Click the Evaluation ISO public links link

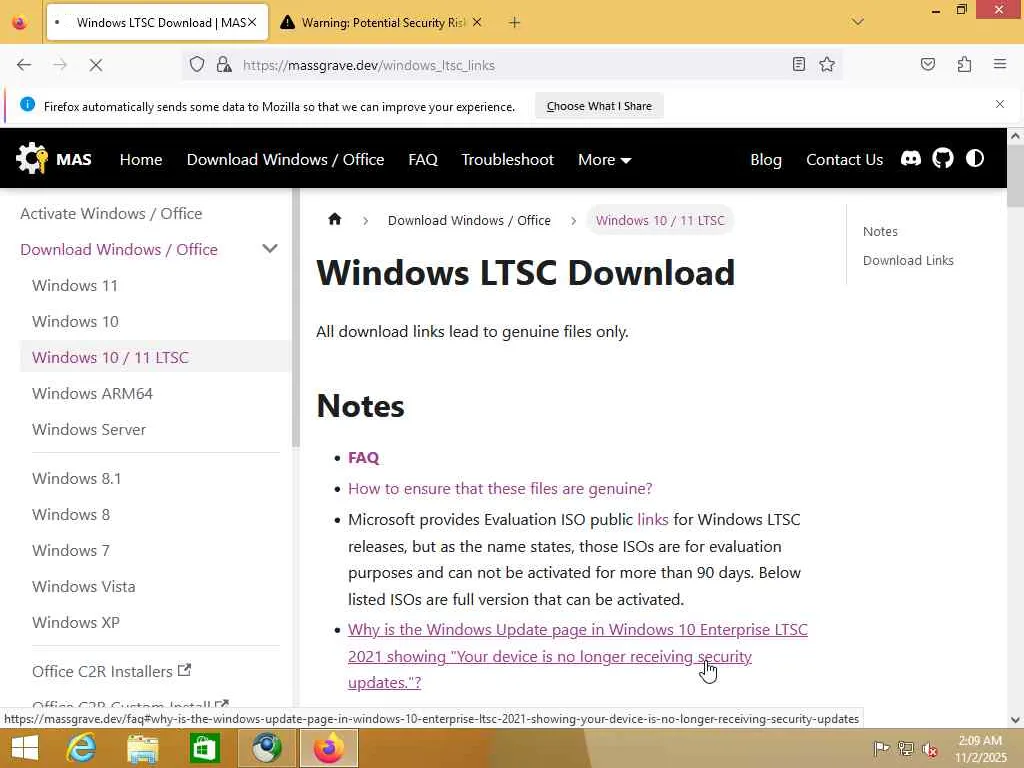click(x=652, y=519)
